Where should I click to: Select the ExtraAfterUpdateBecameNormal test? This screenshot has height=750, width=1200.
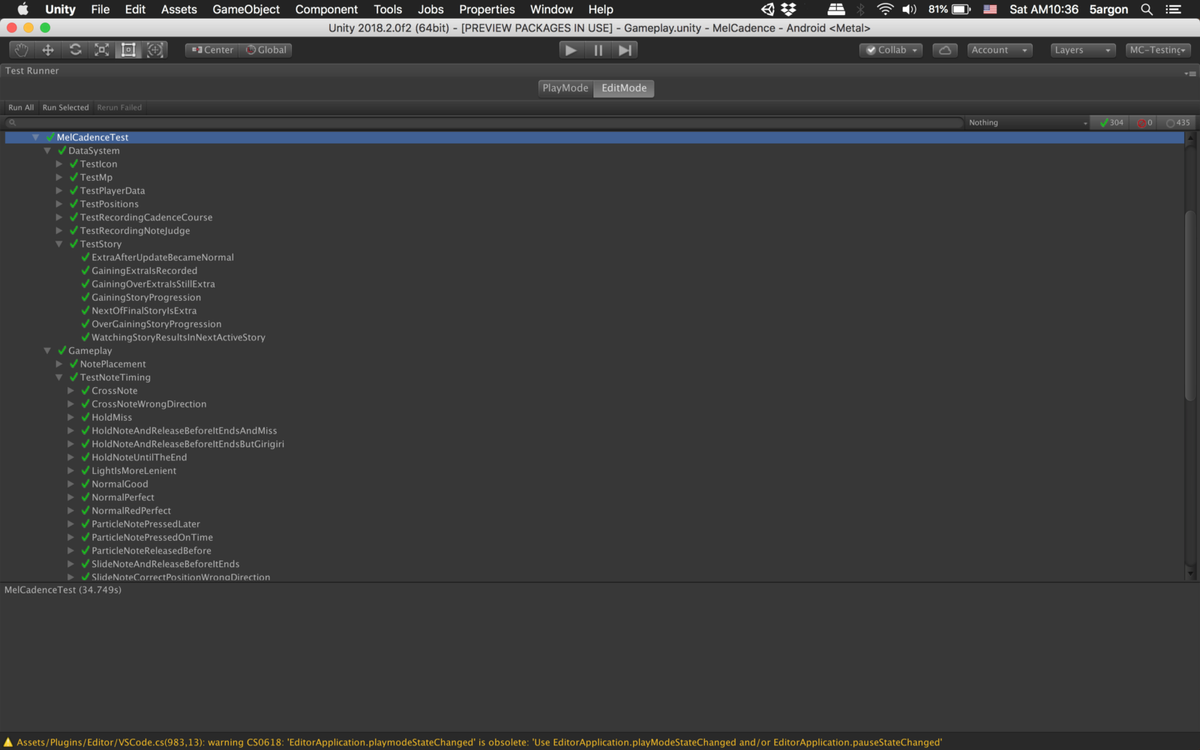click(162, 257)
